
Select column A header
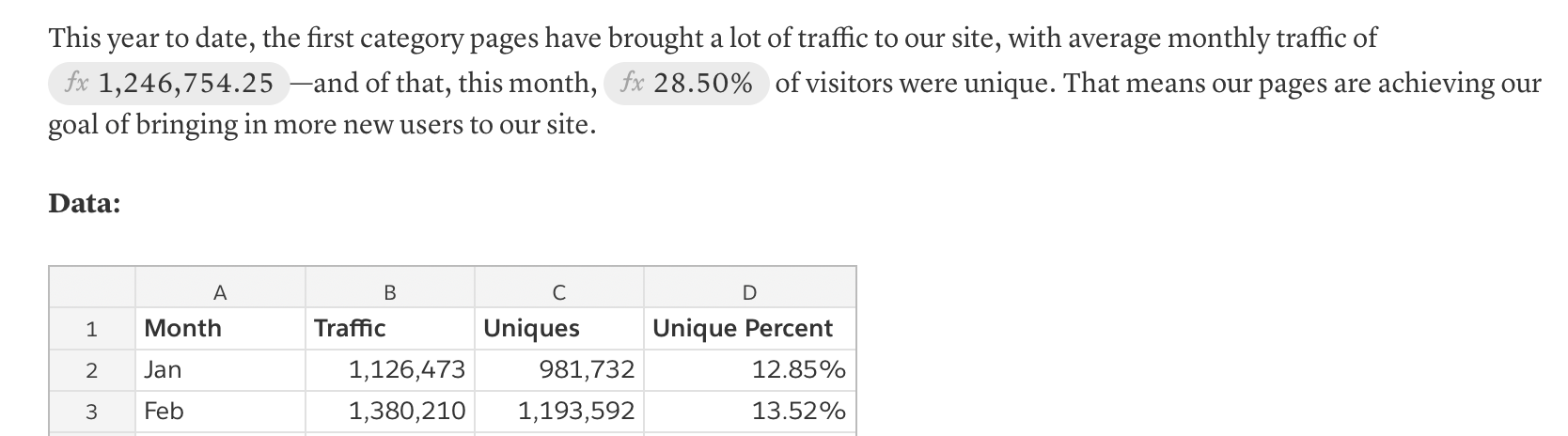click(220, 292)
